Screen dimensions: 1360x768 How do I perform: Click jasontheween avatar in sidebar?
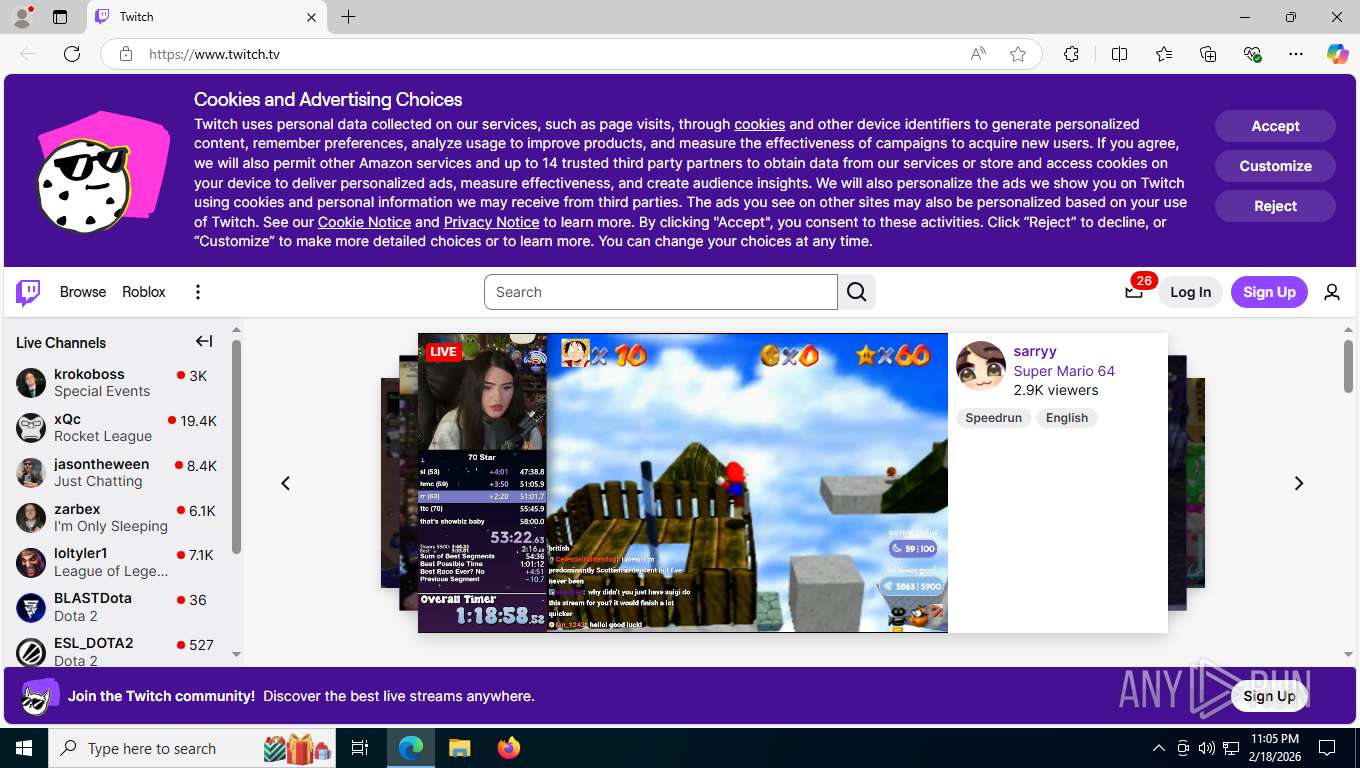click(31, 472)
